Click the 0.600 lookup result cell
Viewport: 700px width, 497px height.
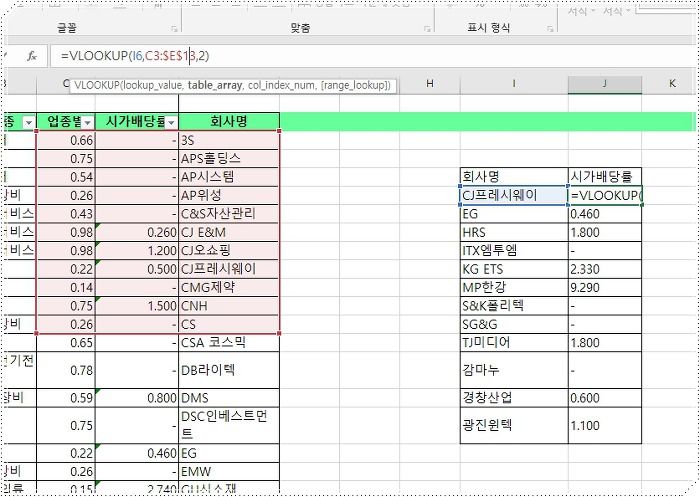click(604, 398)
